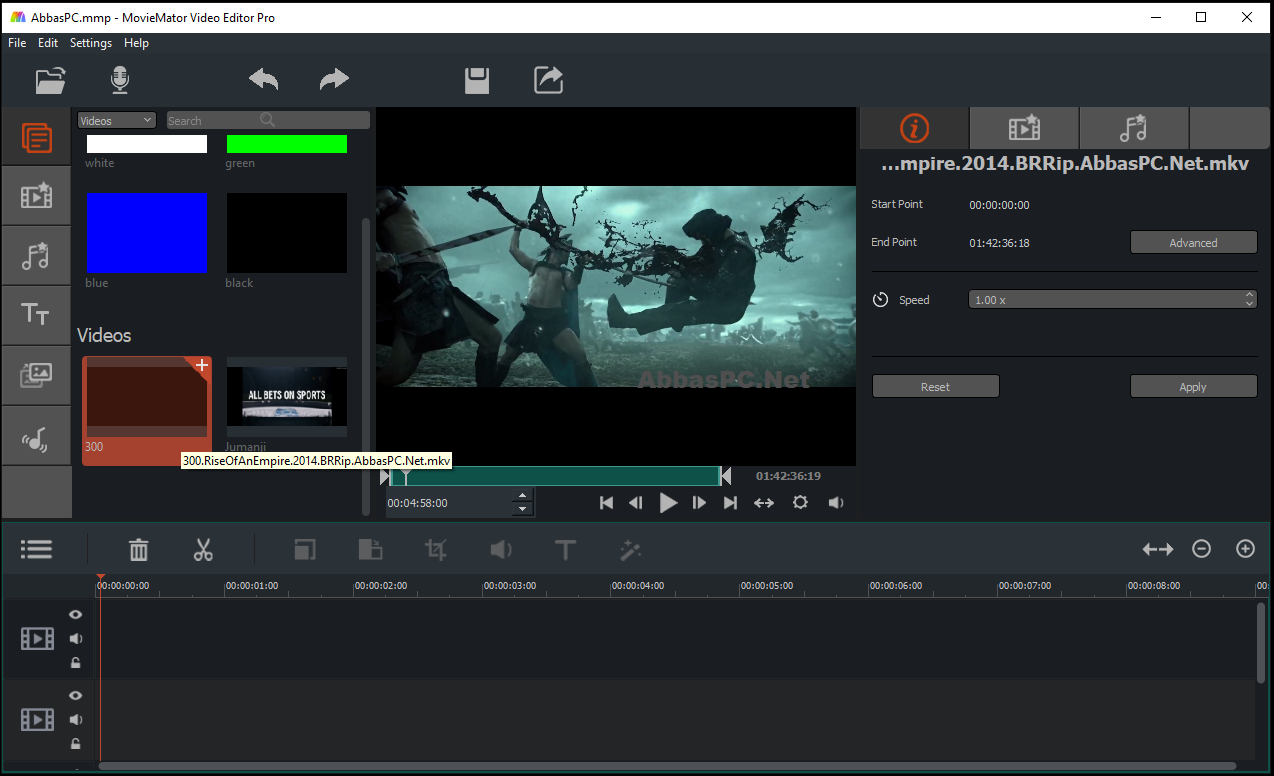
Task: Delete selected clip with trash icon
Action: (139, 549)
